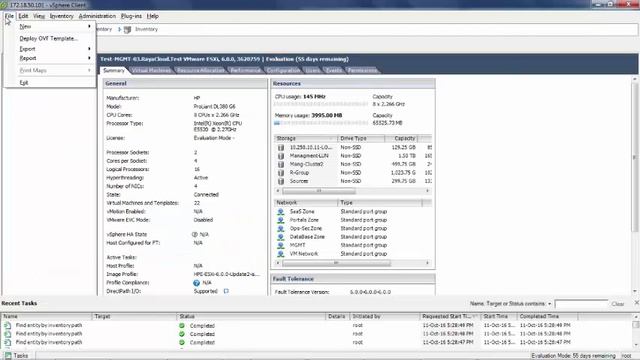The image size is (640, 360).
Task: Sort the Network name column header
Action: [x=306, y=202]
